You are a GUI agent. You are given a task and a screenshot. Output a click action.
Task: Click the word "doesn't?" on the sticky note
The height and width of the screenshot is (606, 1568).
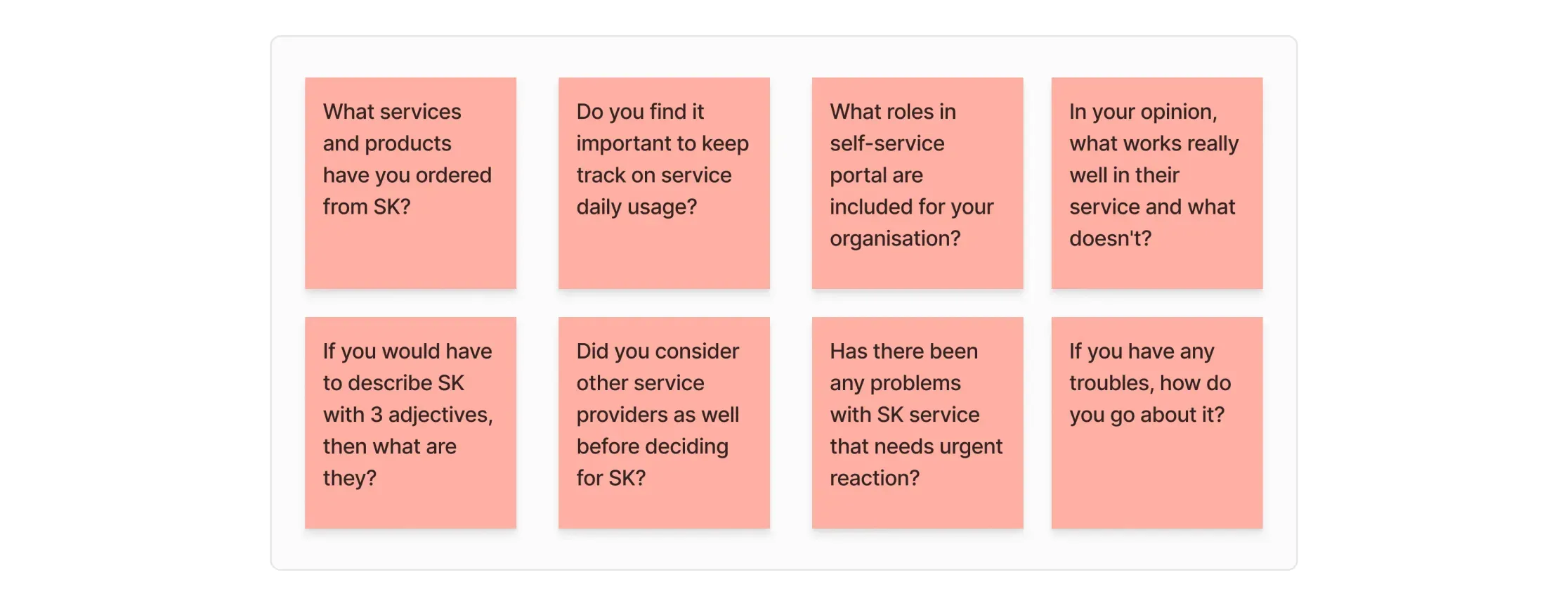[x=1110, y=238]
